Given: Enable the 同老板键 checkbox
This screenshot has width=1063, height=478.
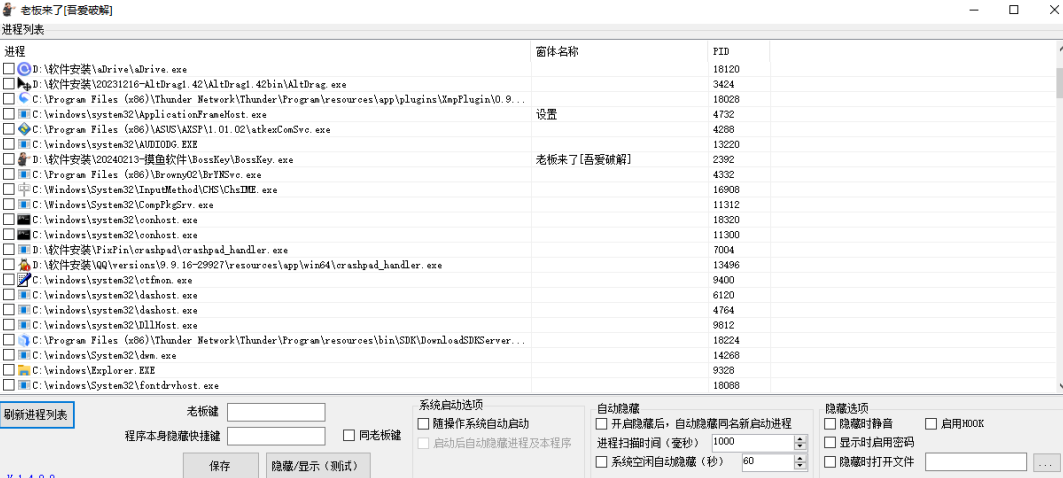Looking at the screenshot, I should 349,435.
